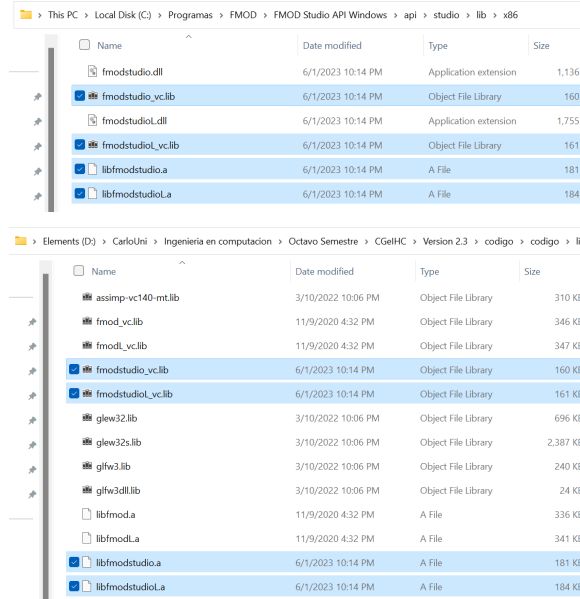580x599 pixels.
Task: Click the glfw3dll.lib library icon
Action: (87, 490)
